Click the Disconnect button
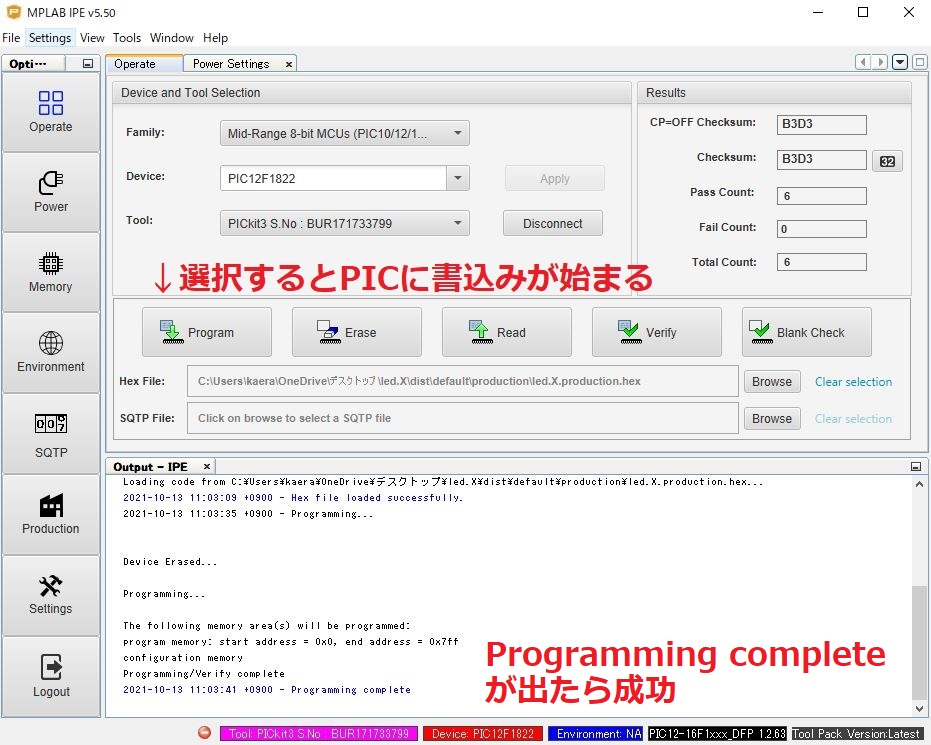Image resolution: width=931 pixels, height=745 pixels. tap(553, 223)
